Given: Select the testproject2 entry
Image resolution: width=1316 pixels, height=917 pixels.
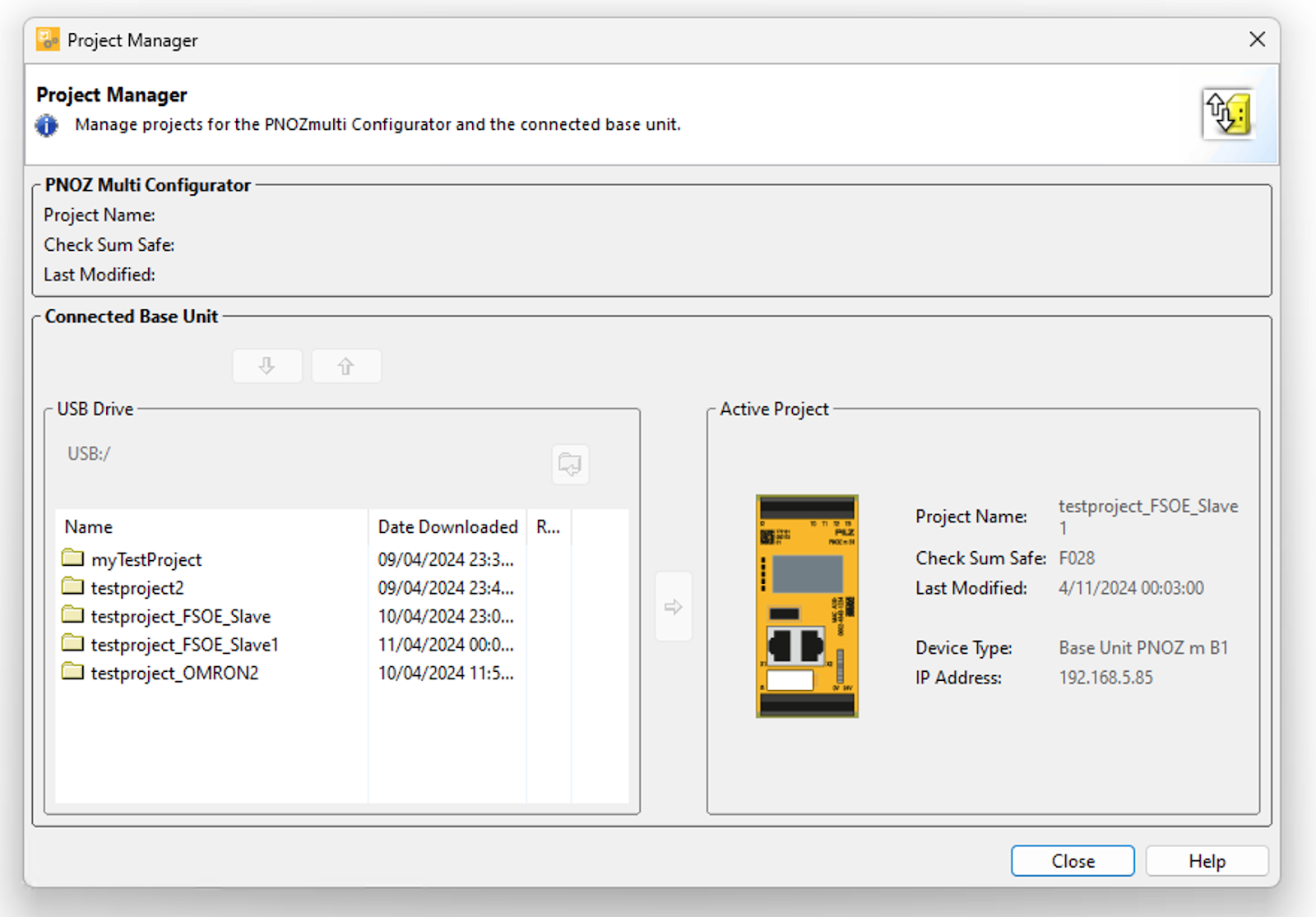Looking at the screenshot, I should pyautogui.click(x=137, y=588).
